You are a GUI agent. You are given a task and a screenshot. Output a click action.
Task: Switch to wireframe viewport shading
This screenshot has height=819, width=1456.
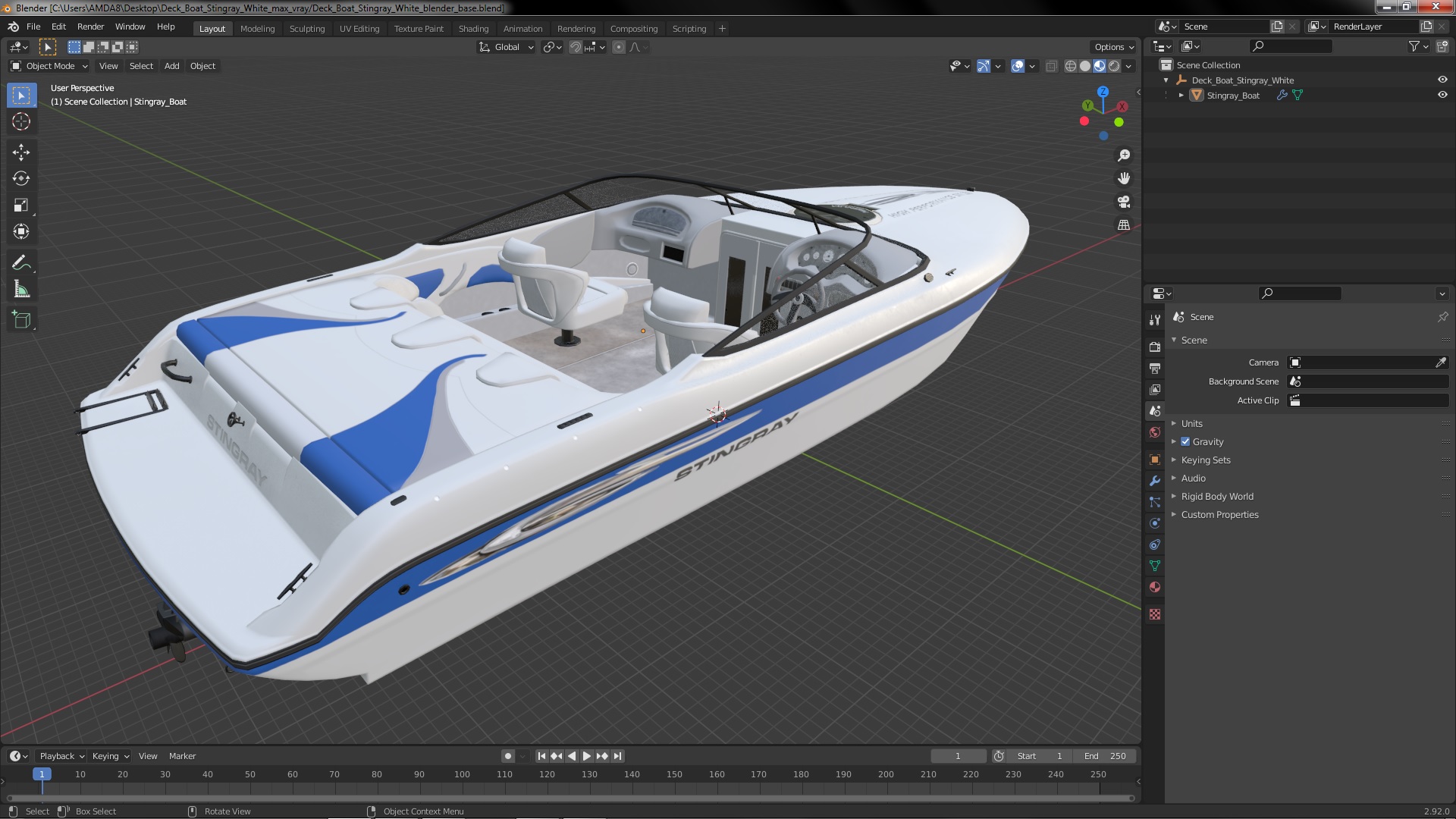pos(1070,66)
